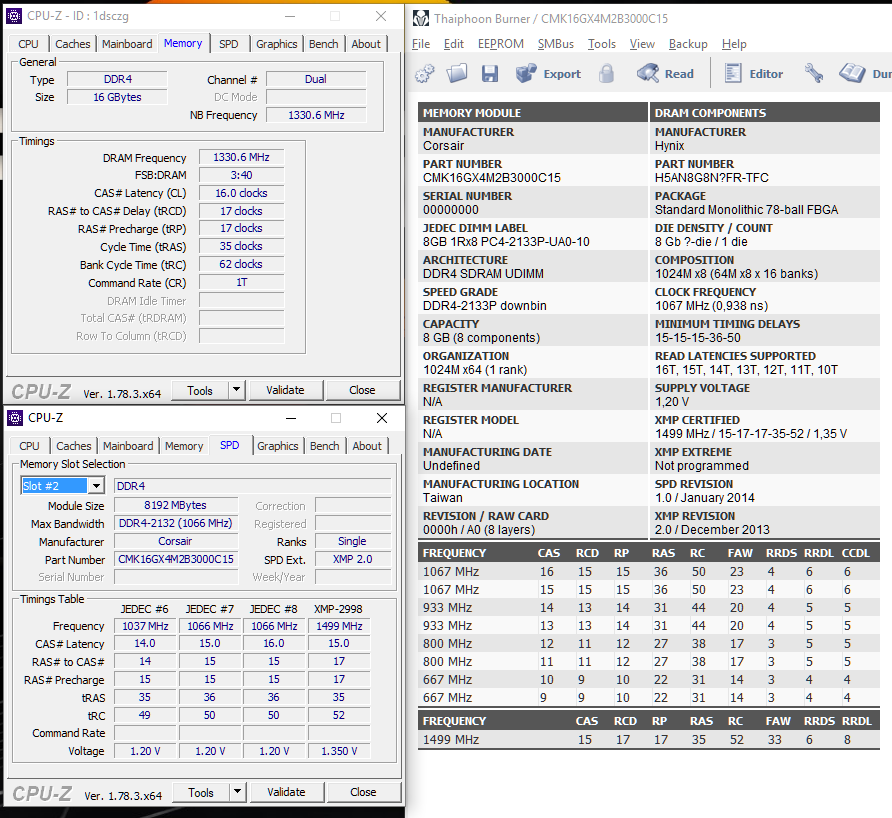Screen dimensions: 892x818
Task: Click the NB Frequency value 1330.6 MHz
Action: [316, 115]
